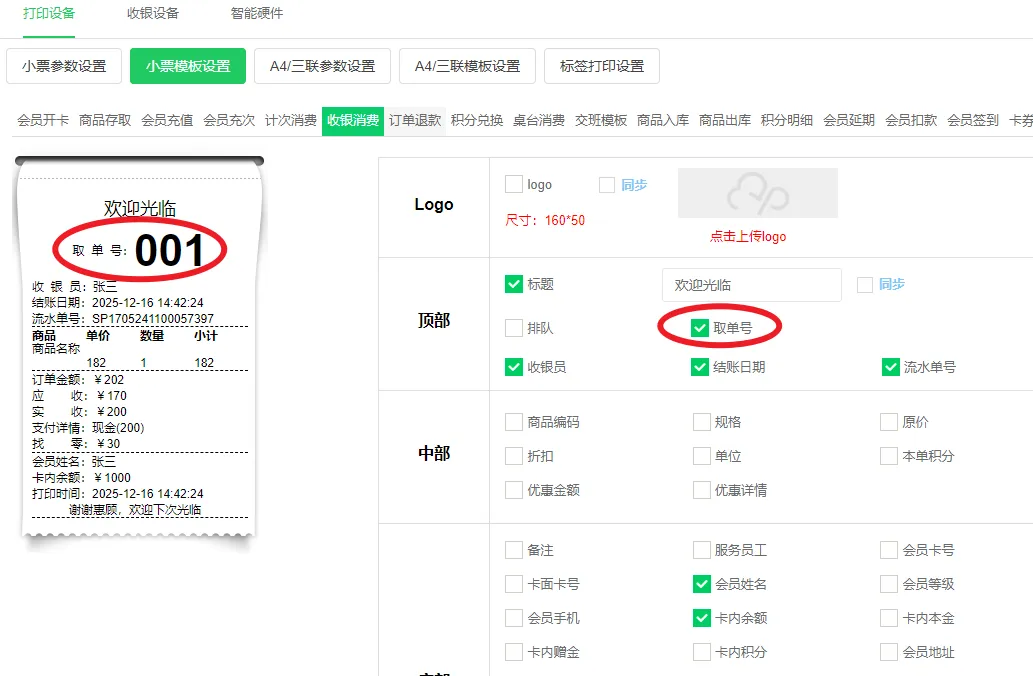This screenshot has width=1033, height=676.
Task: Toggle the 结账日期 checkbox
Action: [x=700, y=367]
